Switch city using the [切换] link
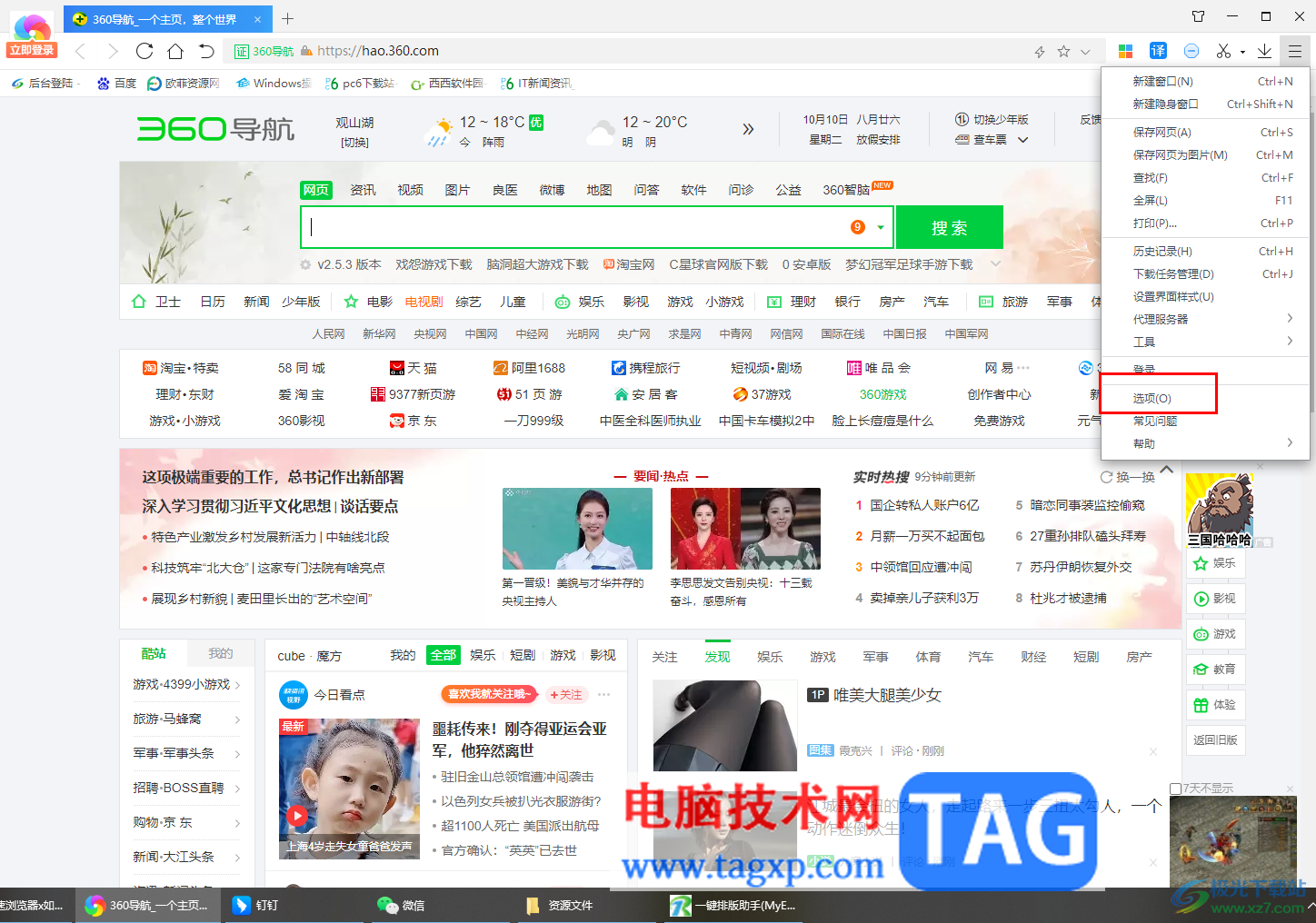This screenshot has height=923, width=1316. [x=354, y=143]
